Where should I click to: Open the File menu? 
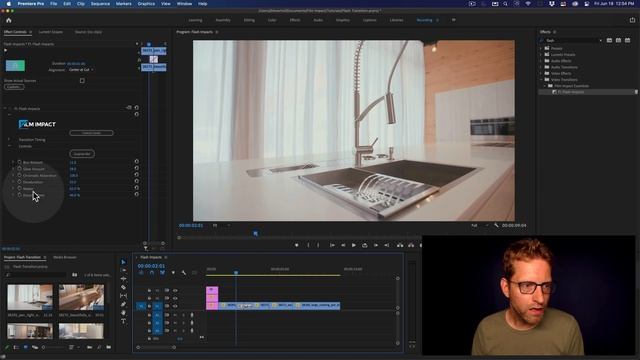click(x=53, y=4)
